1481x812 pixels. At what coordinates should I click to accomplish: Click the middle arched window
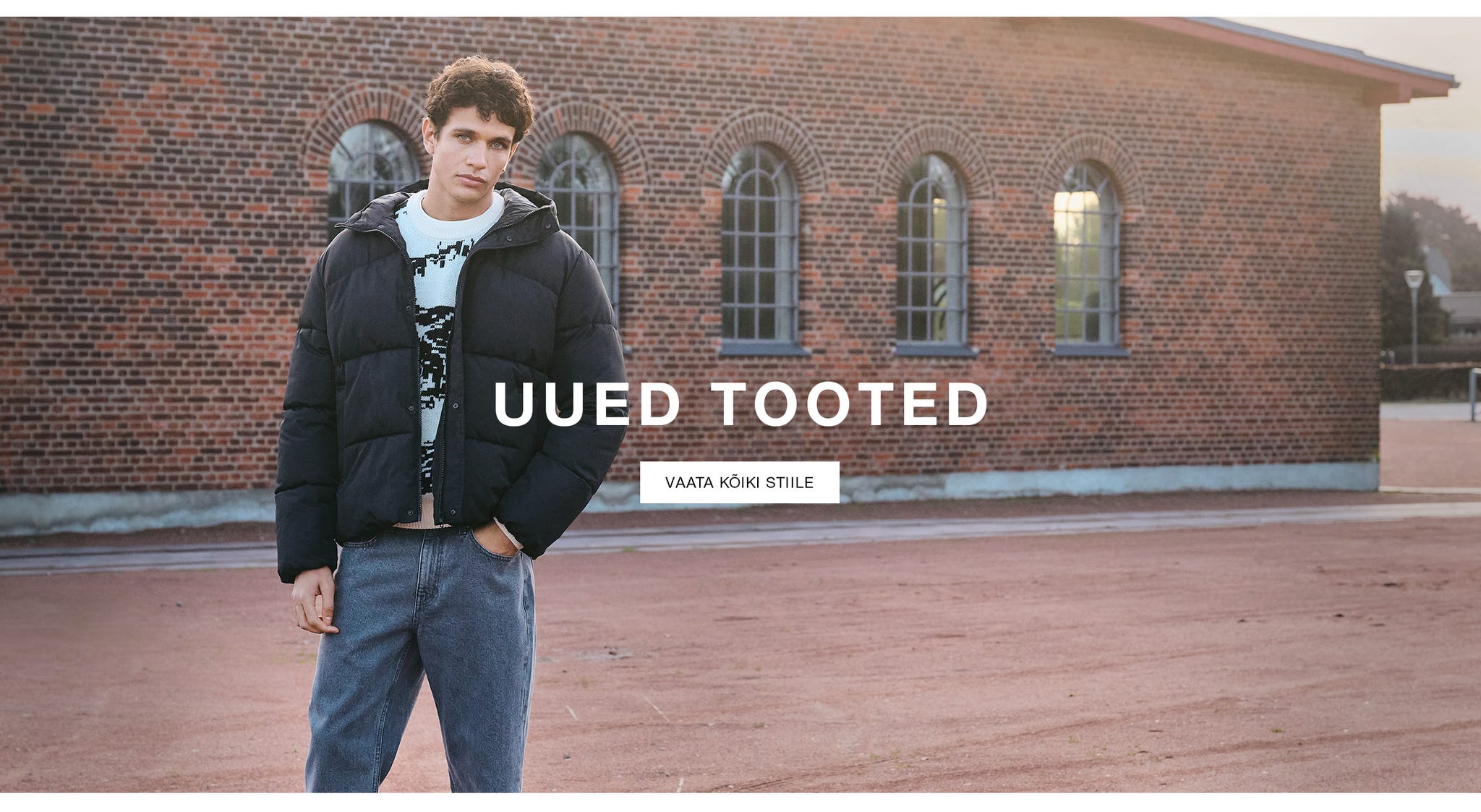coord(761,244)
